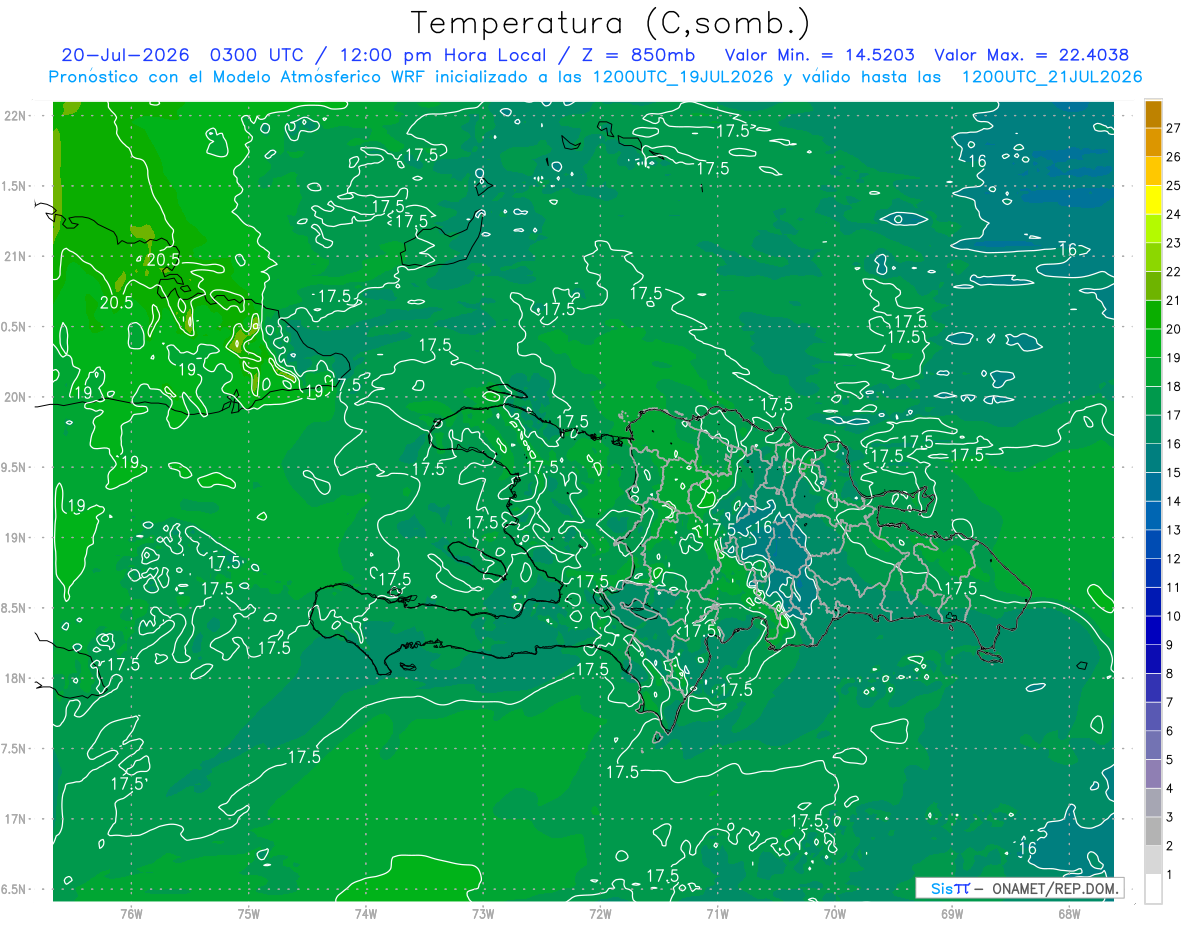
Task: Click the 22N latitude axis label
Action: pos(15,116)
